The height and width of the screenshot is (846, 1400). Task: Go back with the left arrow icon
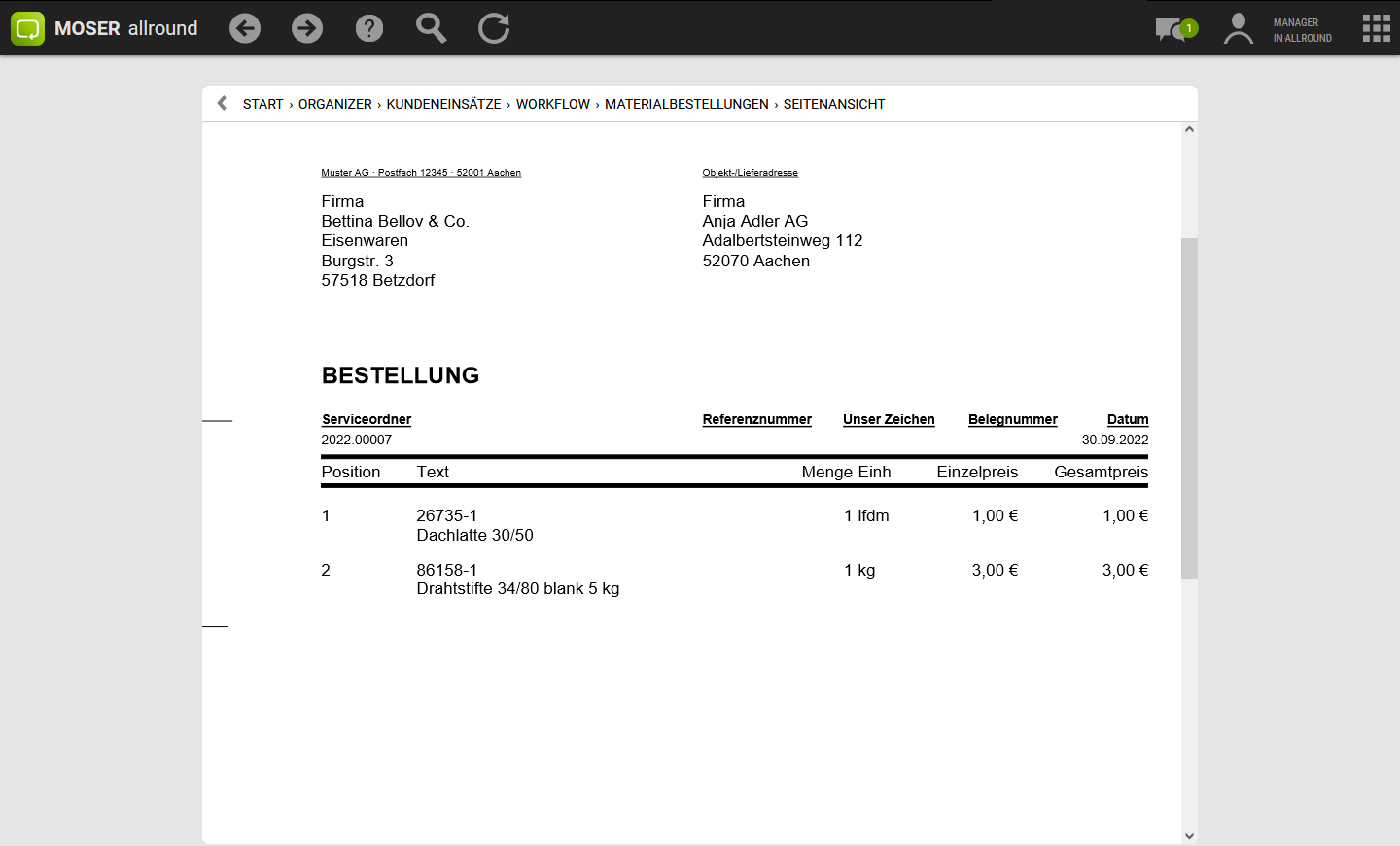click(245, 28)
